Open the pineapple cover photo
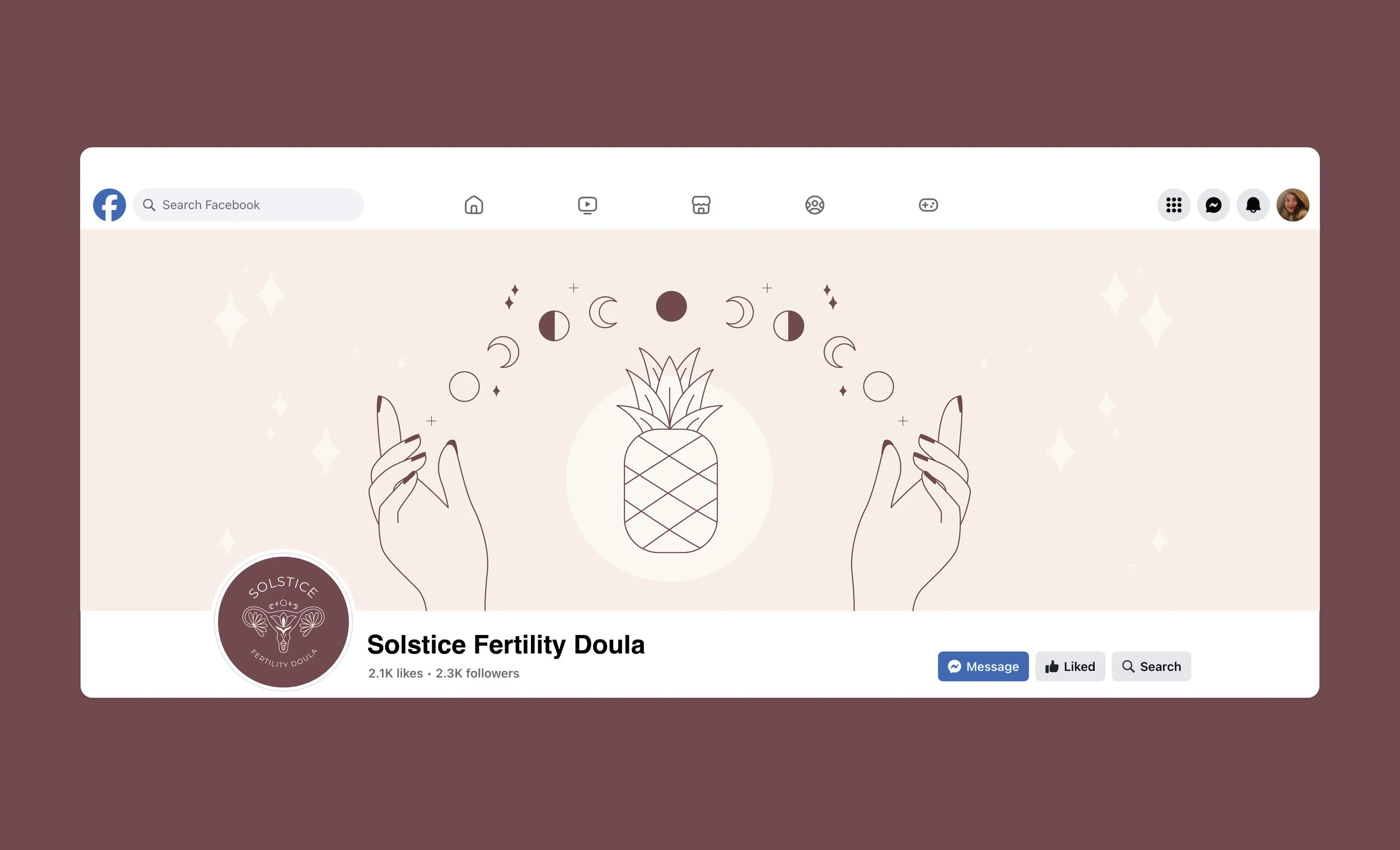This screenshot has width=1400, height=850. pyautogui.click(x=699, y=421)
